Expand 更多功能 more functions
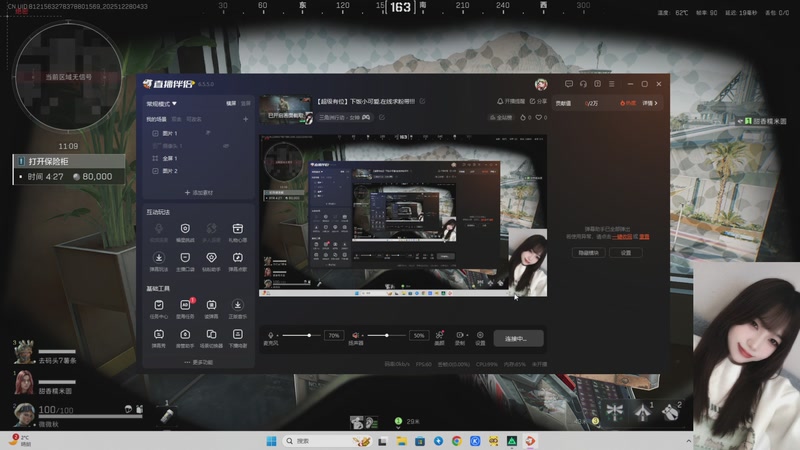Viewport: 800px width, 450px height. click(198, 362)
